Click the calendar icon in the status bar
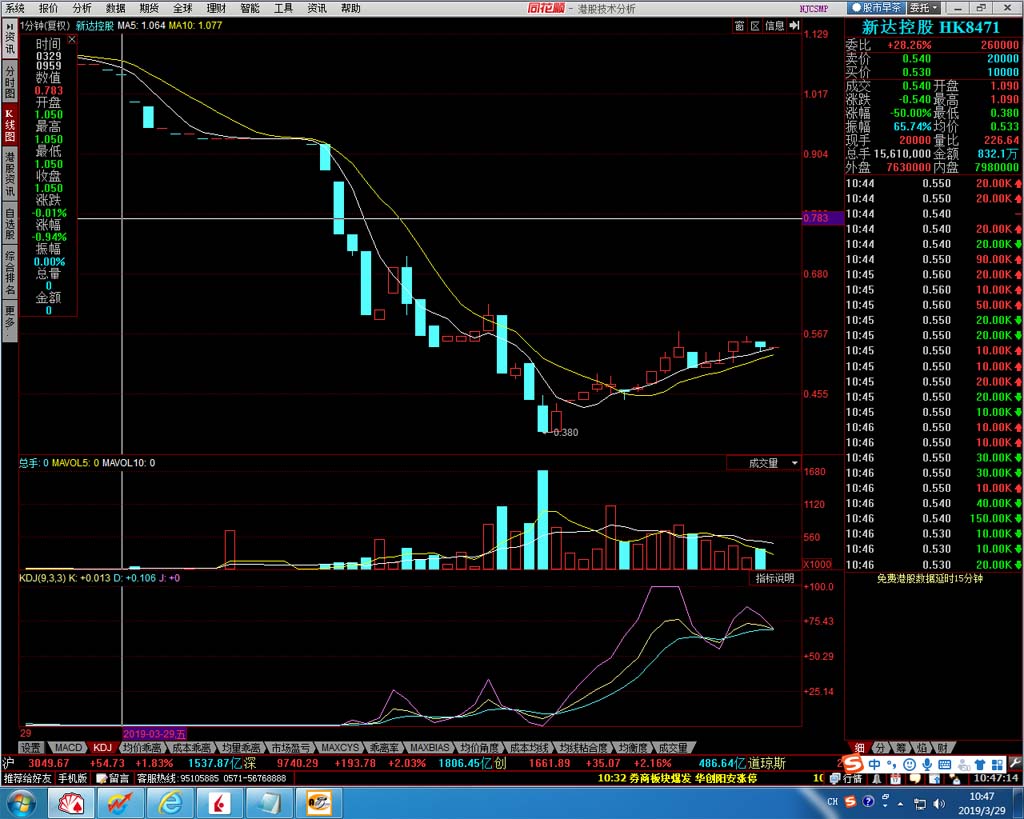This screenshot has width=1024, height=819. [895, 779]
